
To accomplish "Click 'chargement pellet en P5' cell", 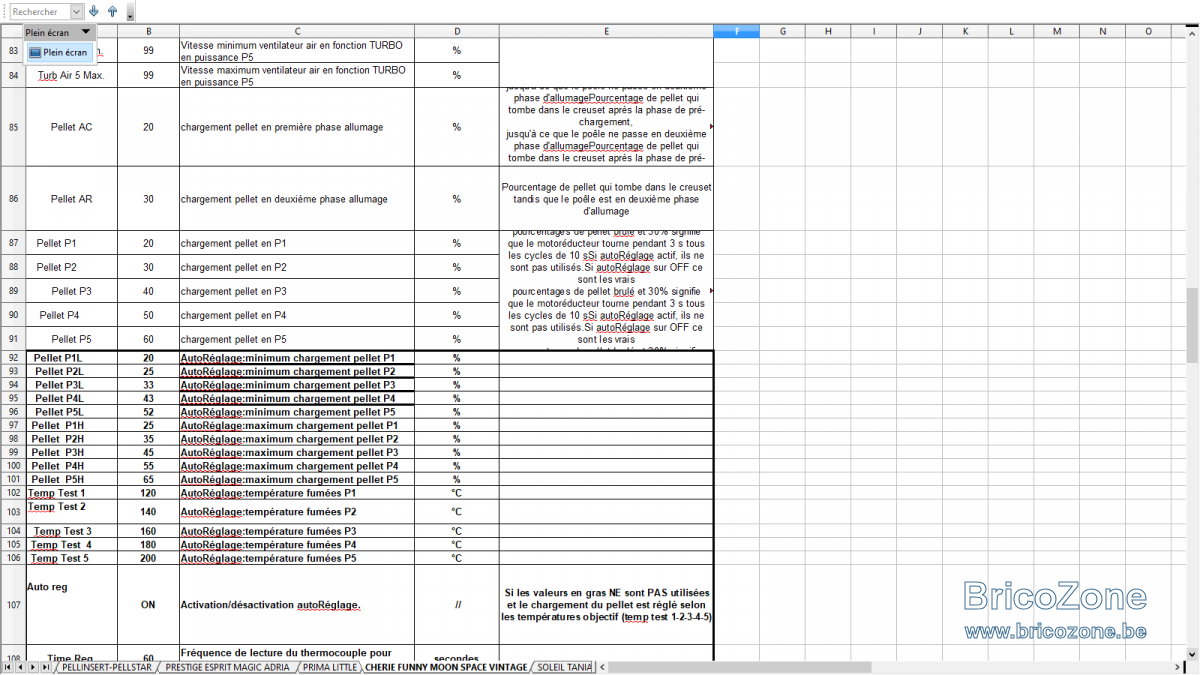I will pyautogui.click(x=297, y=339).
